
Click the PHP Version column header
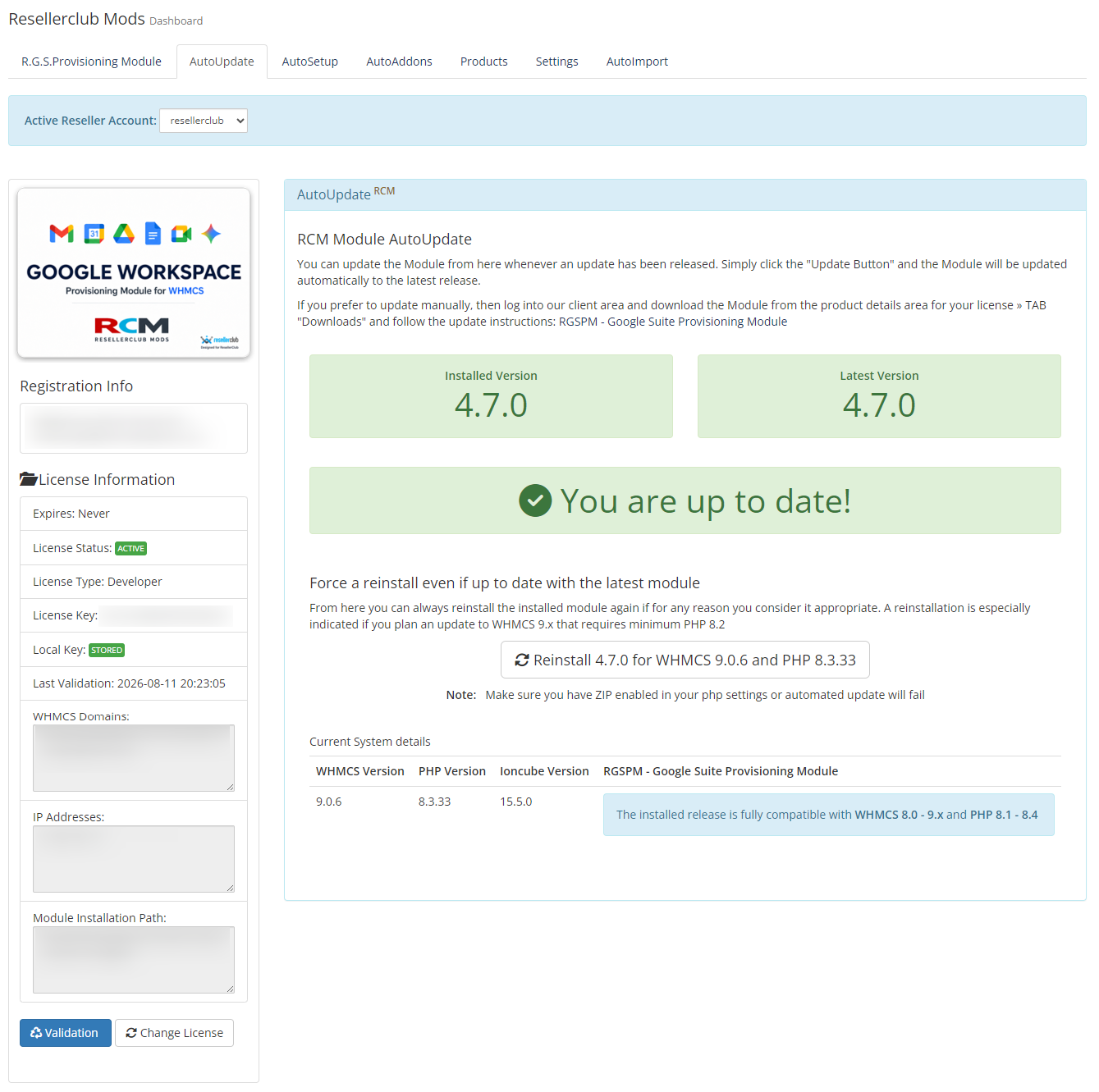452,771
